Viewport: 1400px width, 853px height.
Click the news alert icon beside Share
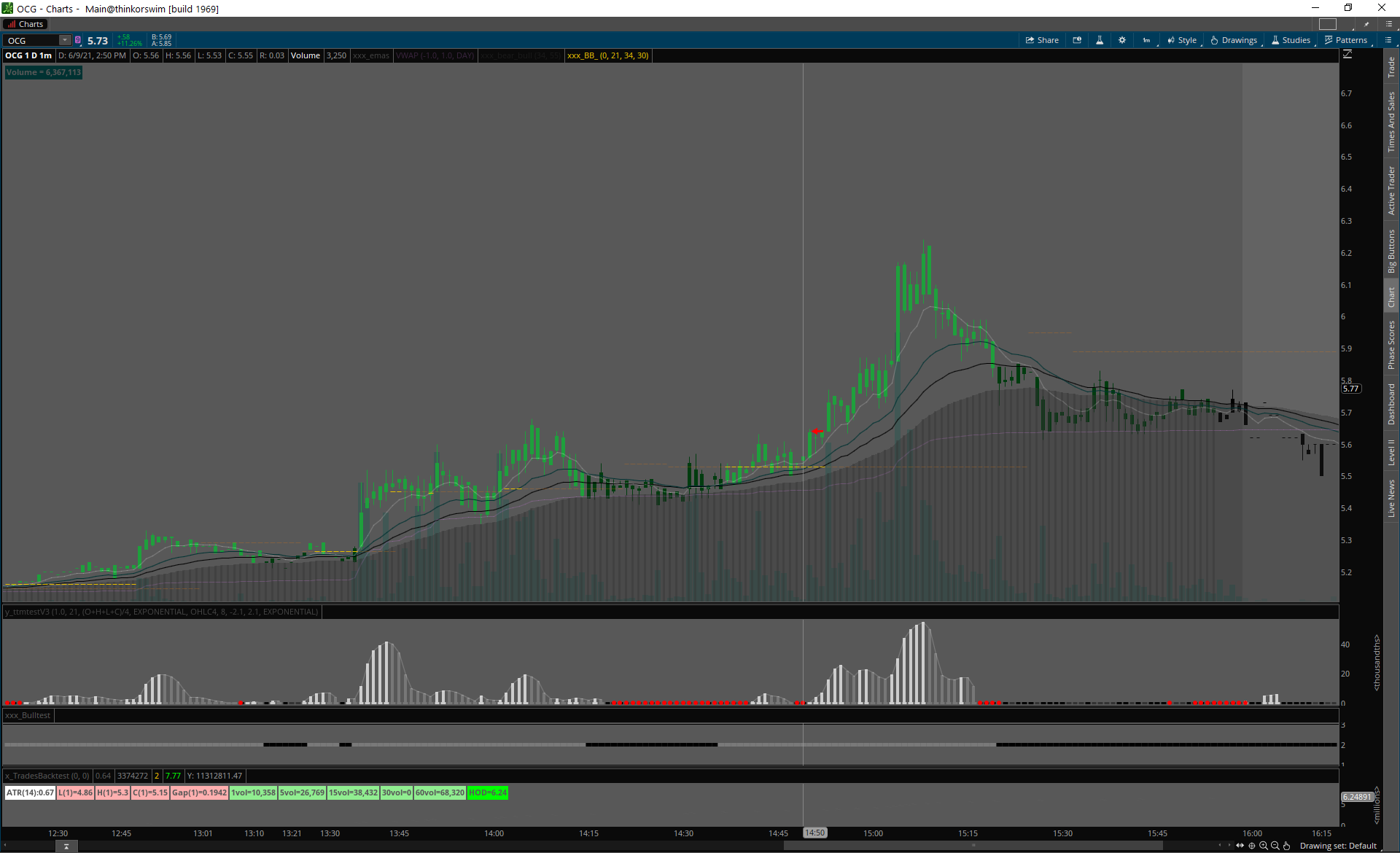1077,40
